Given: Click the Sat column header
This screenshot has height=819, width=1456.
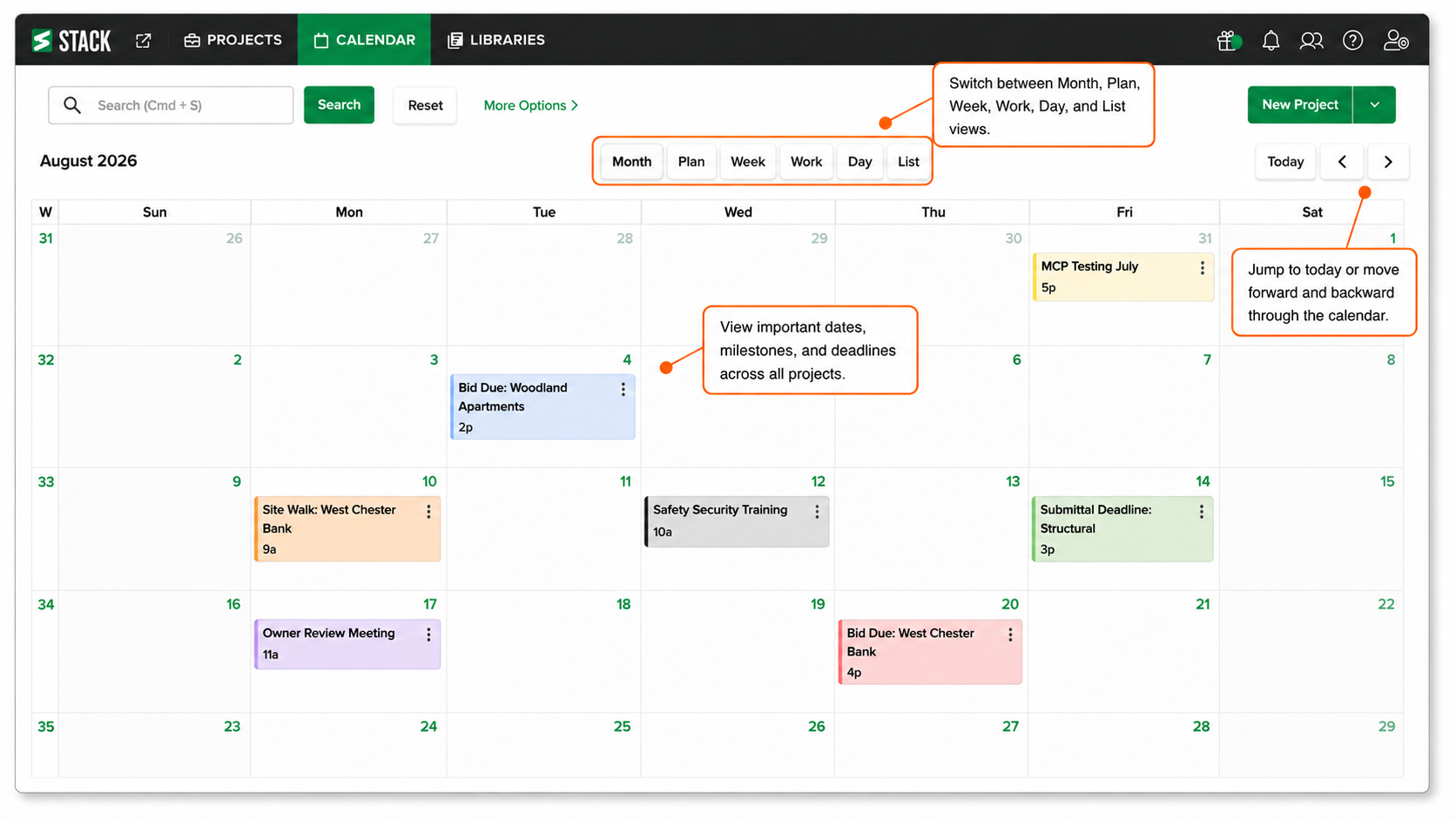Looking at the screenshot, I should 1312,212.
